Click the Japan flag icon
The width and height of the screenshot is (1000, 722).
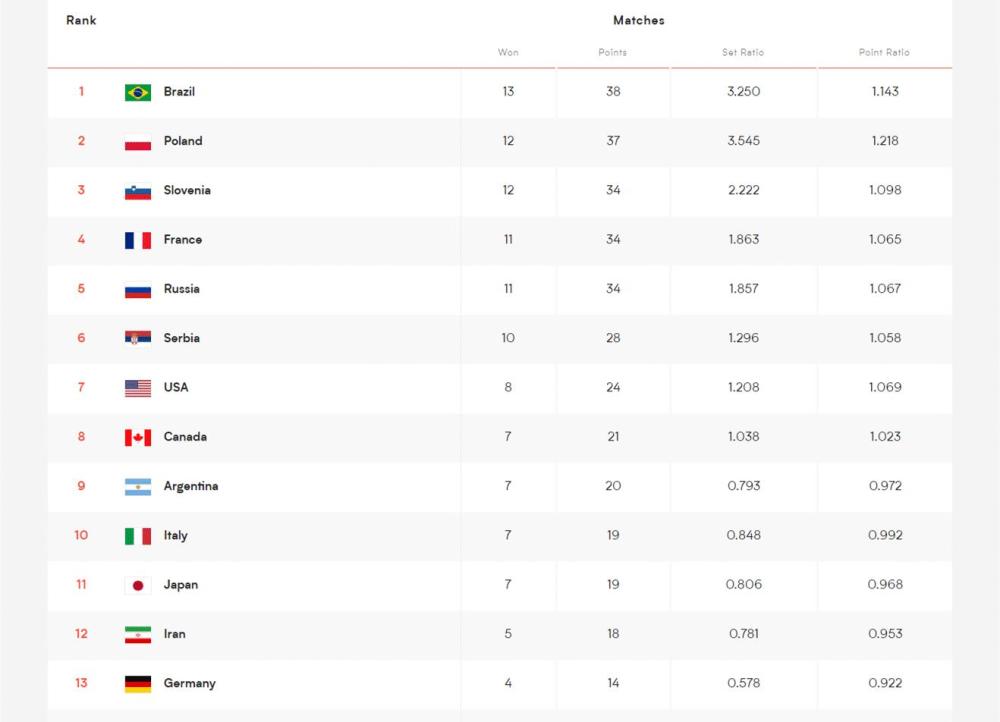click(138, 586)
